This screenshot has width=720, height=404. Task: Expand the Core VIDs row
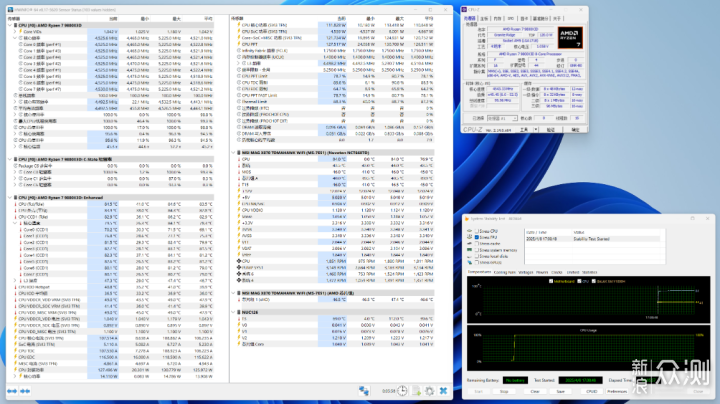pyautogui.click(x=15, y=32)
